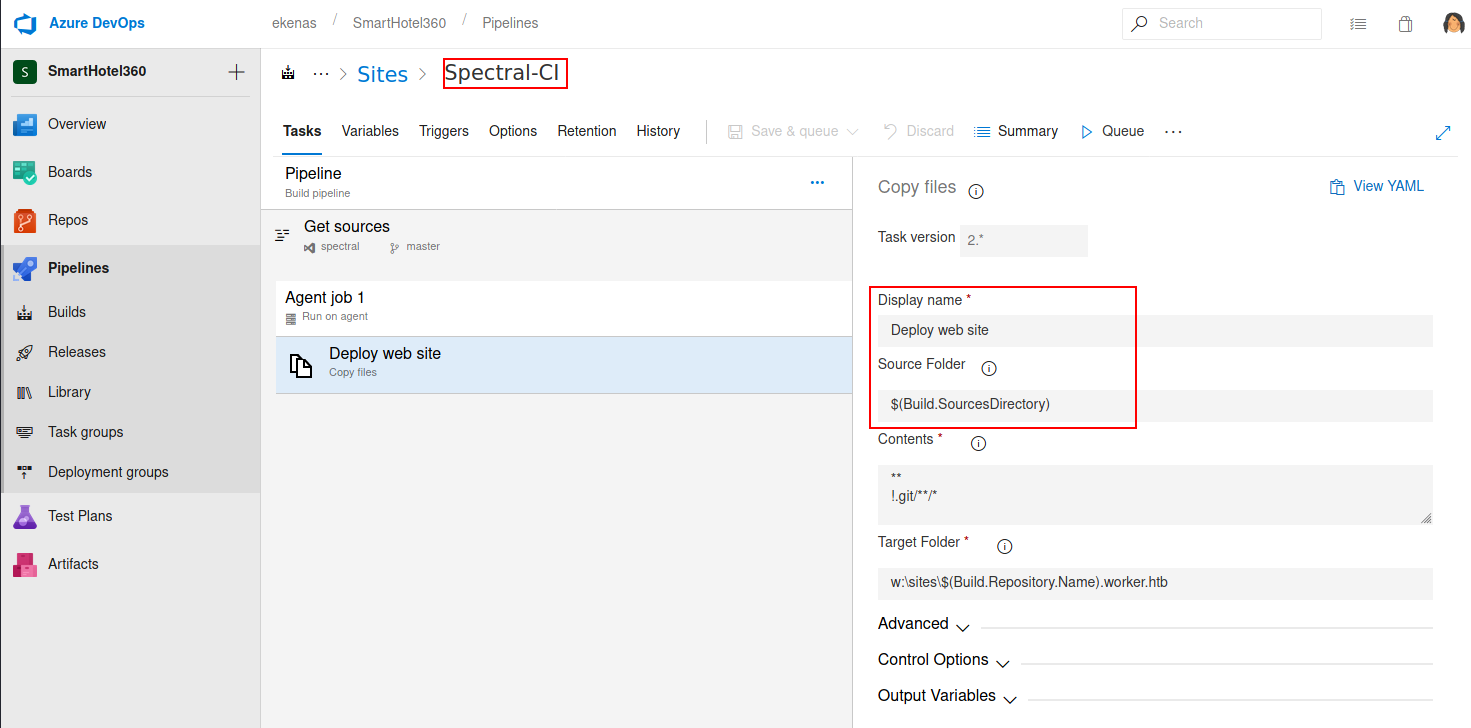Image resolution: width=1471 pixels, height=728 pixels.
Task: Open the user profile avatar
Action: point(1454,24)
